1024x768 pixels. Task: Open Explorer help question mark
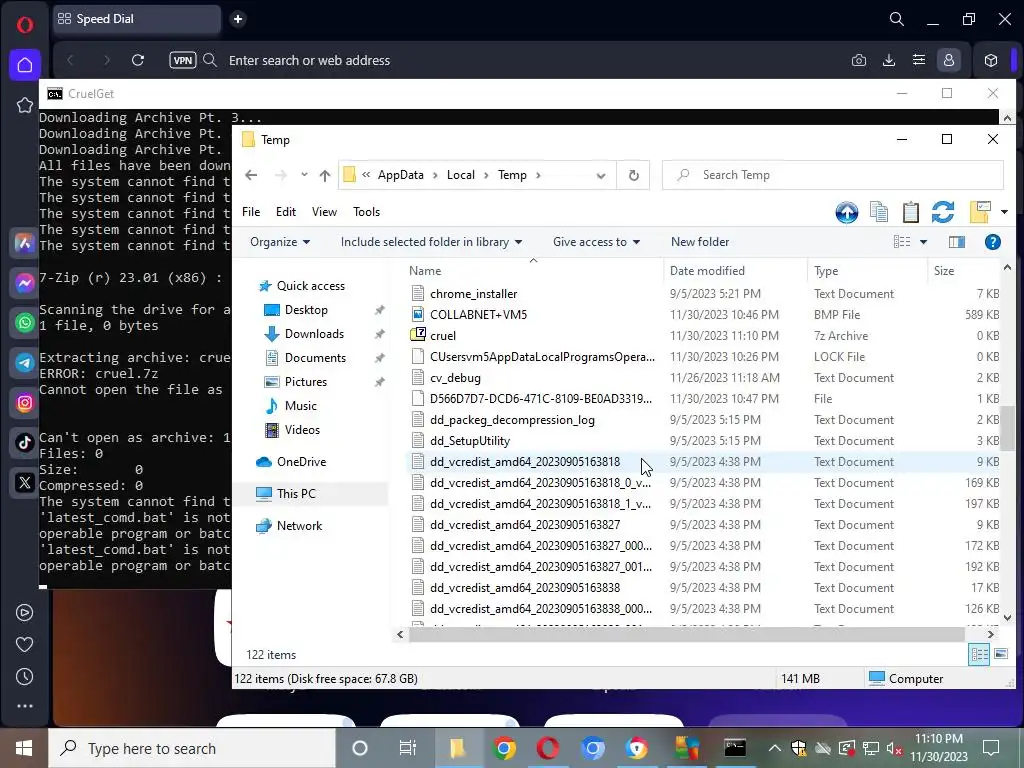tap(993, 242)
